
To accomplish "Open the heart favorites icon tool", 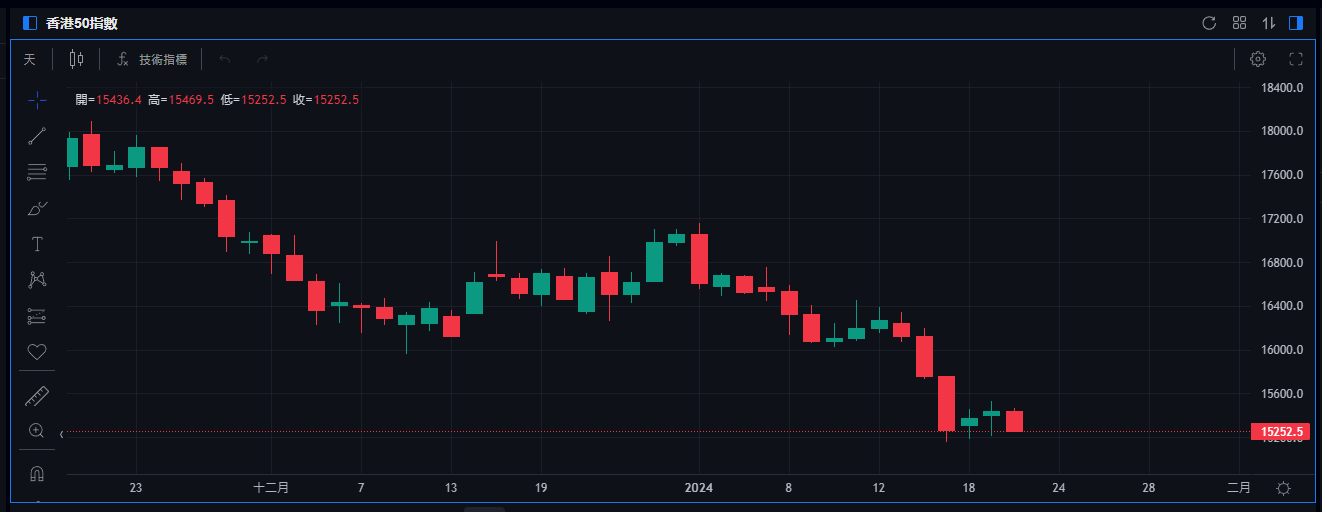I will pyautogui.click(x=37, y=352).
